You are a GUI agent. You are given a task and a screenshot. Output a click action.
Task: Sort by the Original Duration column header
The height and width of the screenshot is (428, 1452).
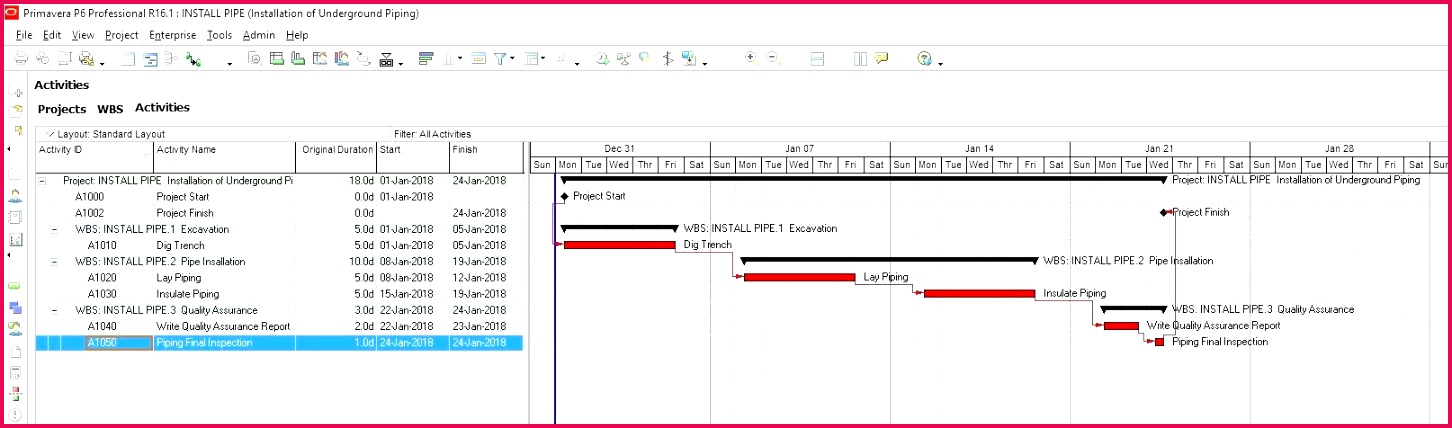coord(337,150)
